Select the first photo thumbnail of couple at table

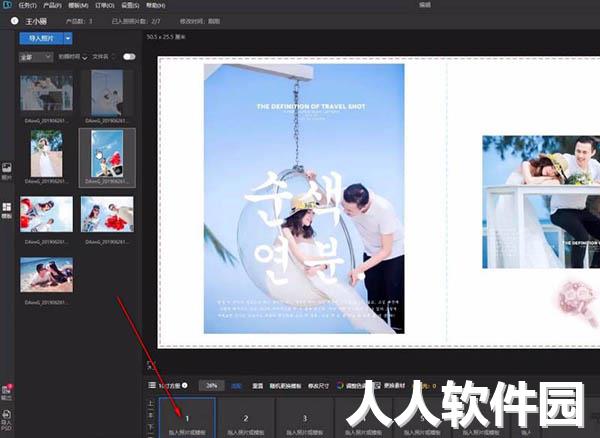[46, 93]
